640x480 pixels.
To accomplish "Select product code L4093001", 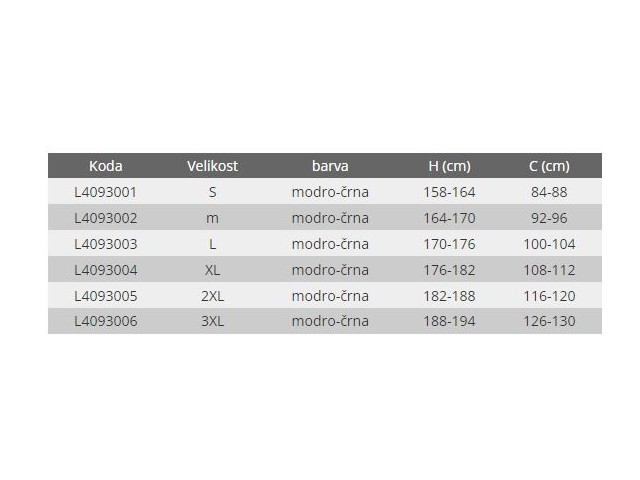I will pyautogui.click(x=105, y=192).
